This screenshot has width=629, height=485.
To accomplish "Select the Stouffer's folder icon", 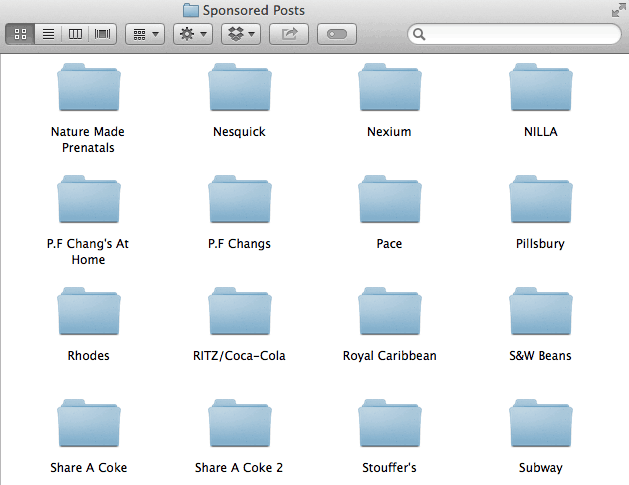I will coord(390,423).
